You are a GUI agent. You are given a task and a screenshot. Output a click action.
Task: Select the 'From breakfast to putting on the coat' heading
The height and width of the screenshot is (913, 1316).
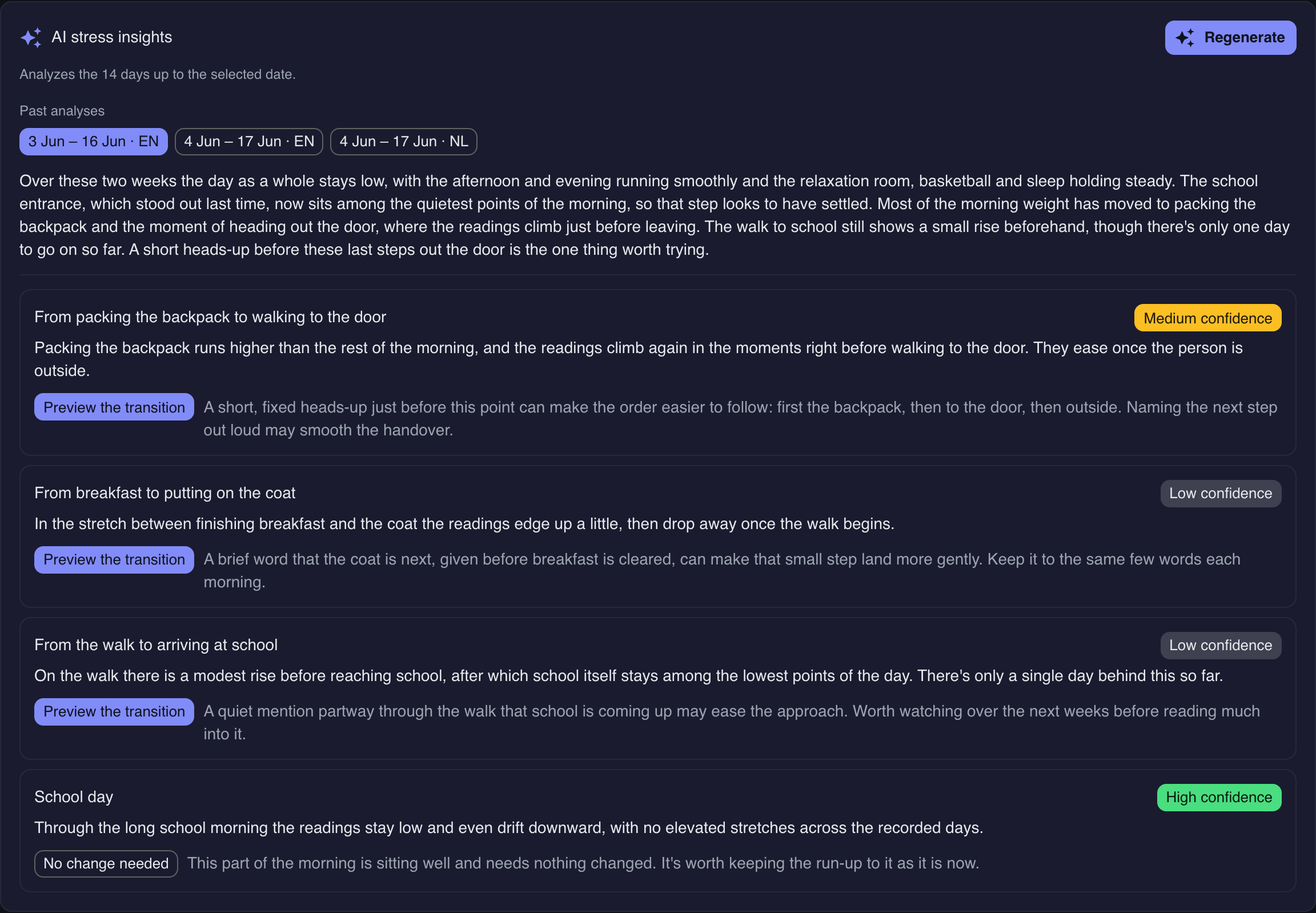(164, 493)
